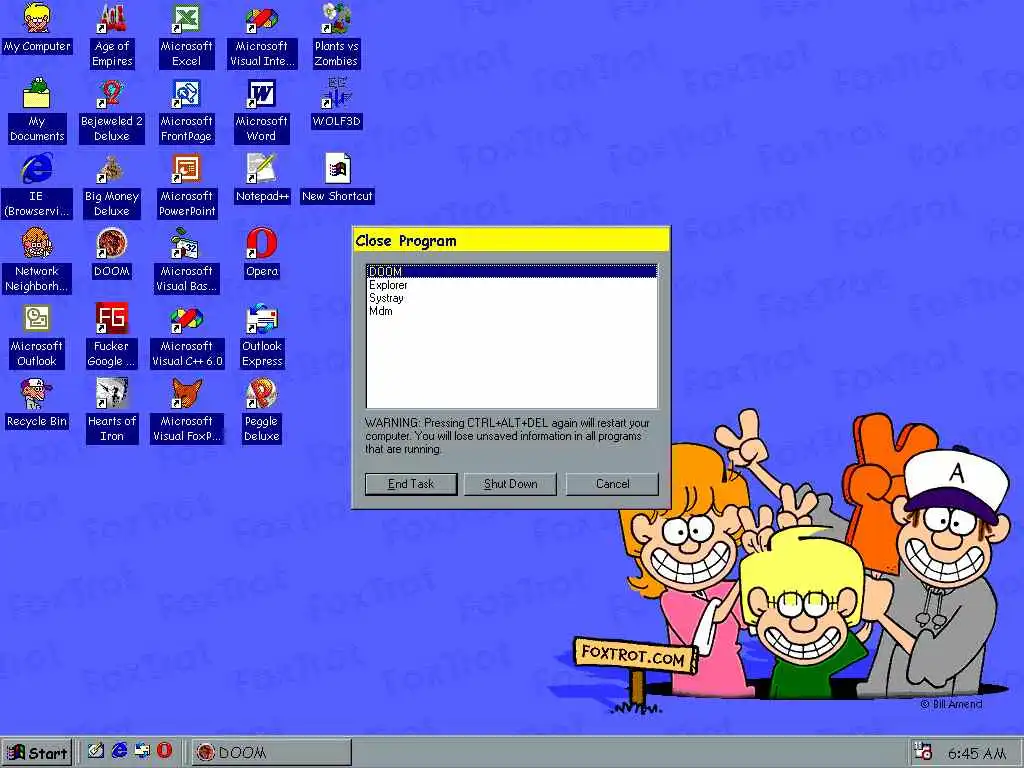Click the Microsoft Excel desktop shortcut

point(186,36)
